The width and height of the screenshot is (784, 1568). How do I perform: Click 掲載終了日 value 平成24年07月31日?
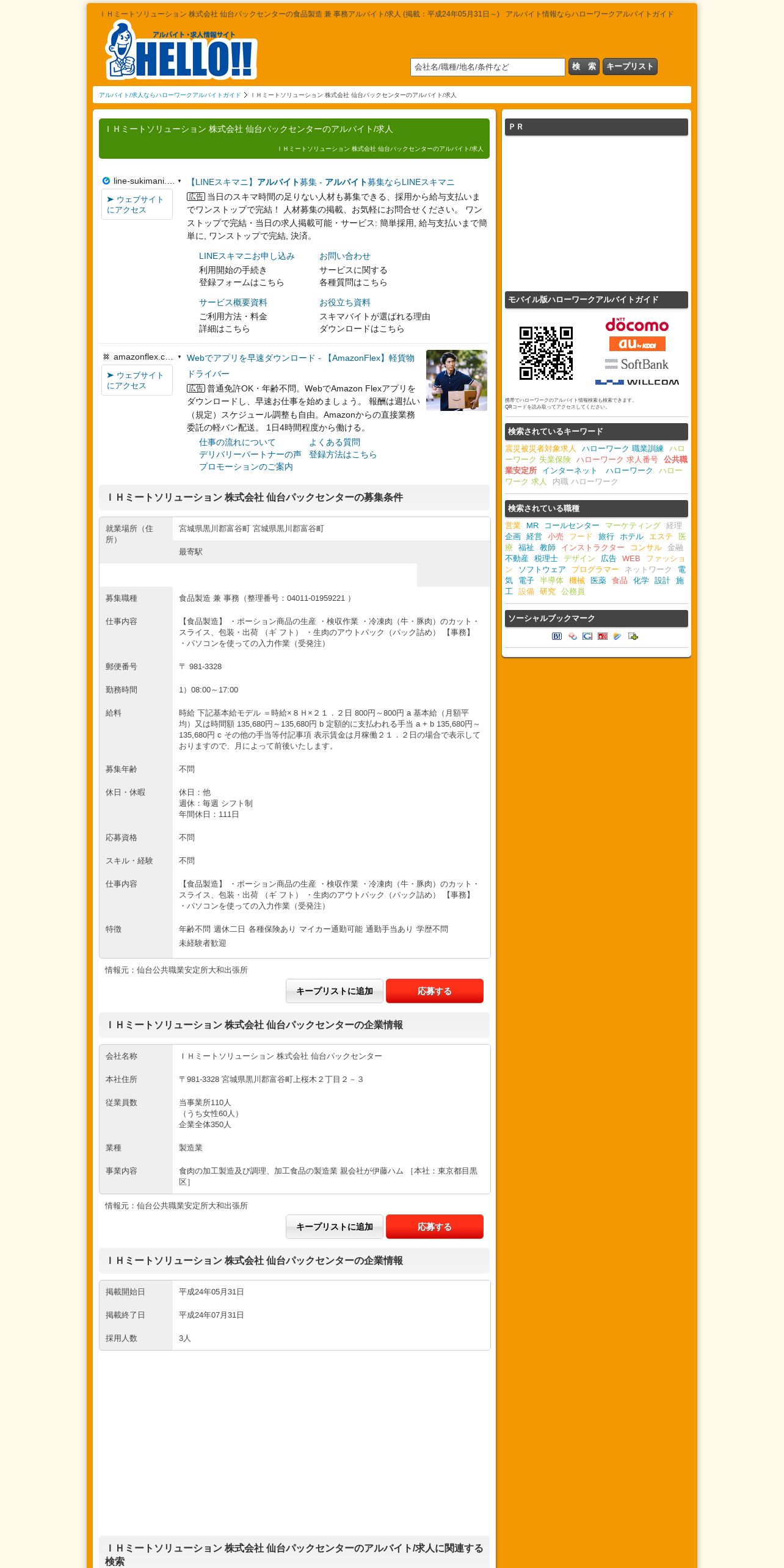[x=211, y=1315]
